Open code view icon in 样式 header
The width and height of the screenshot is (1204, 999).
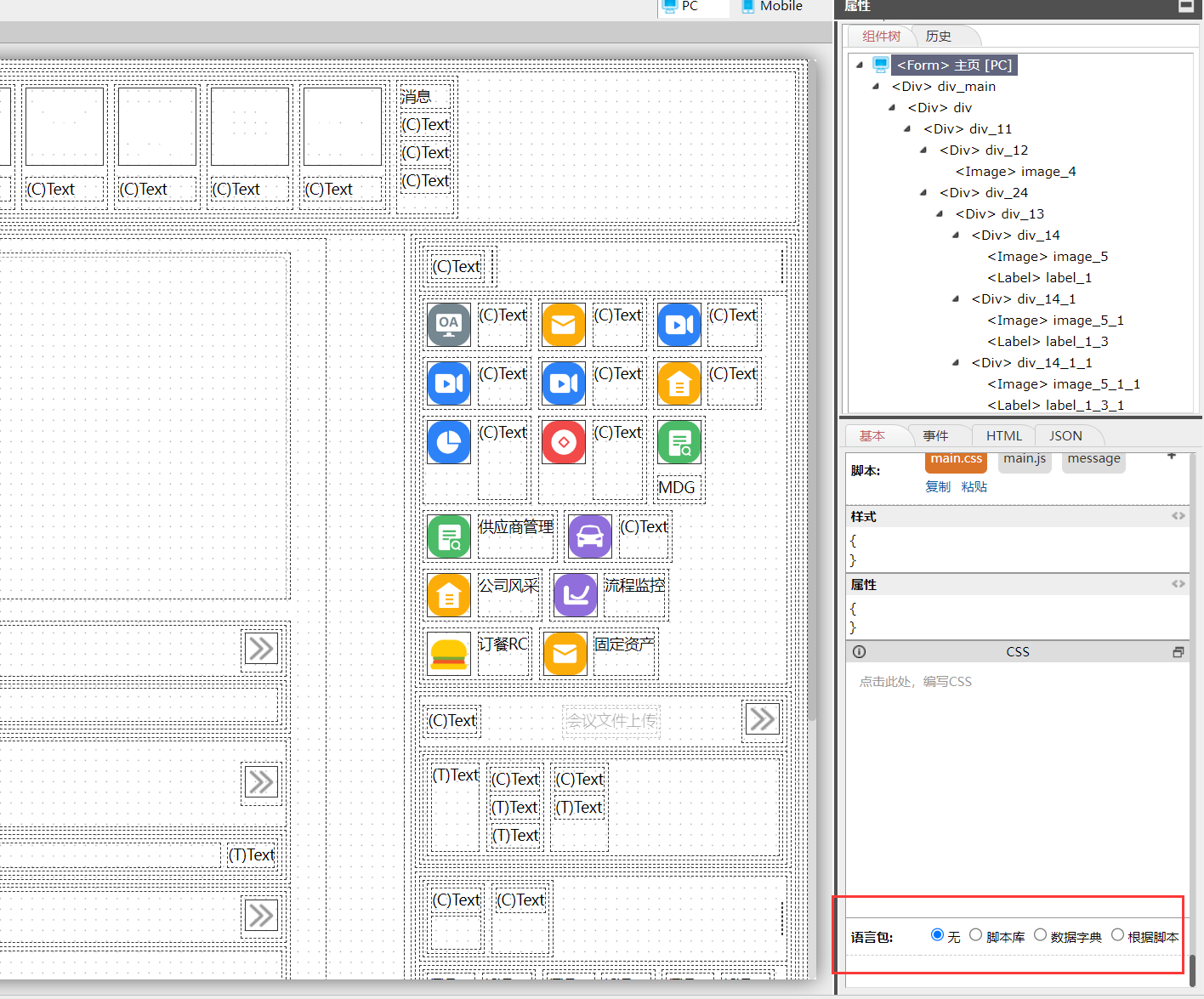coord(1178,516)
